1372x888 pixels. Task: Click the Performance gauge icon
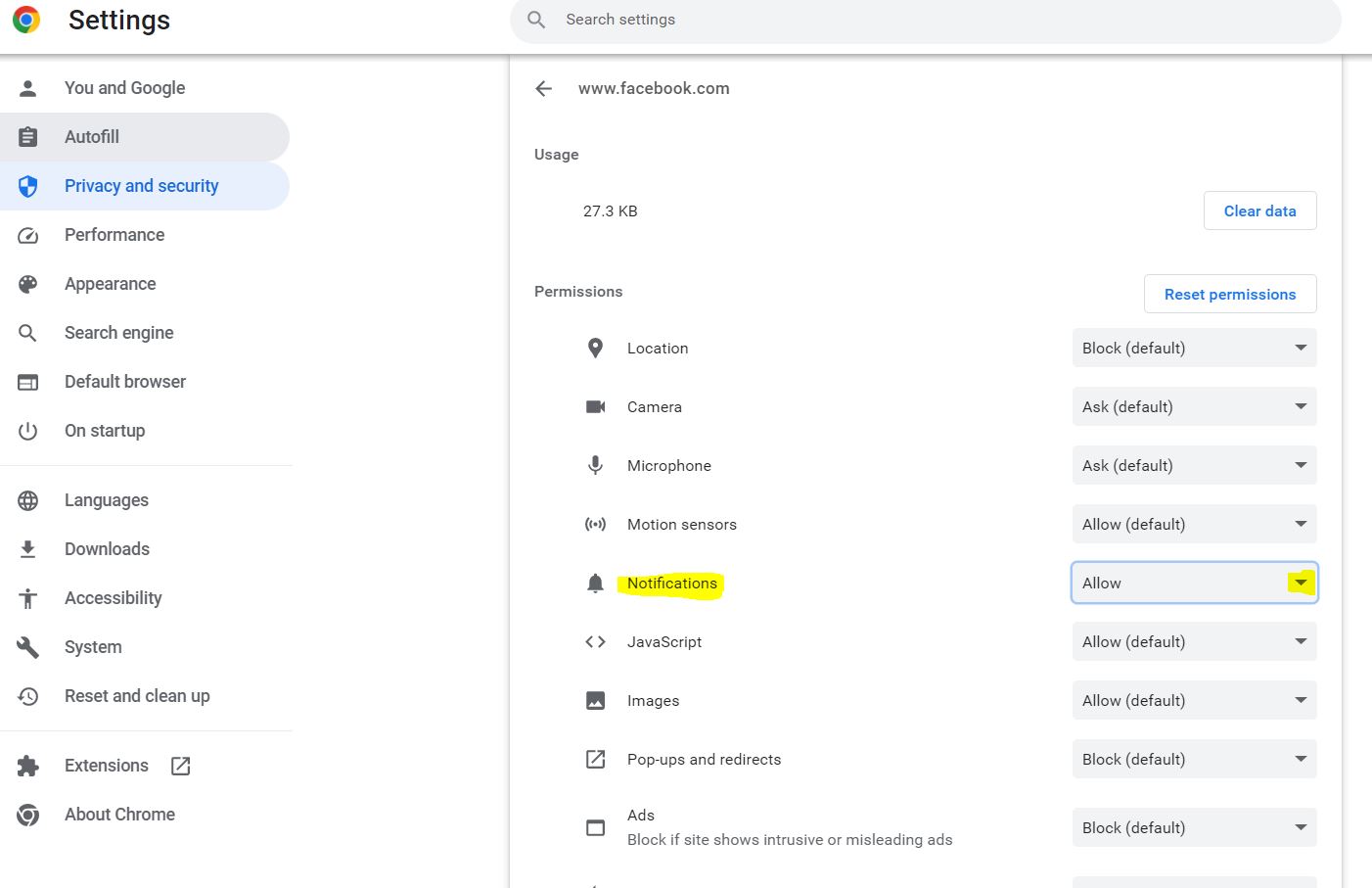[x=28, y=235]
